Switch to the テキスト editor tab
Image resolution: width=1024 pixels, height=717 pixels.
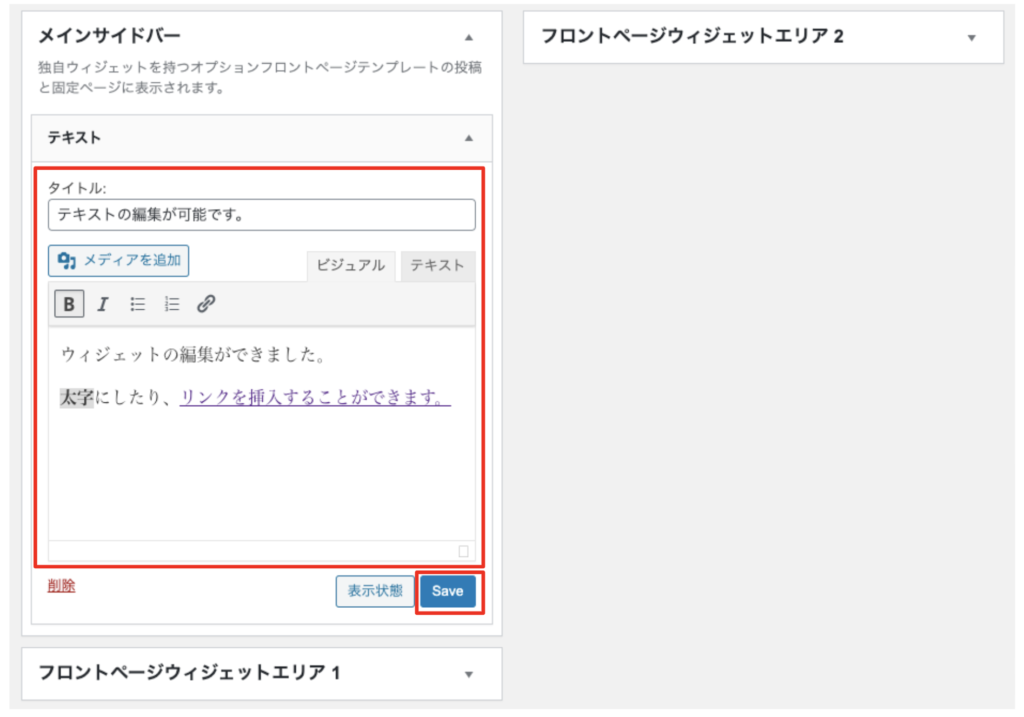(437, 265)
